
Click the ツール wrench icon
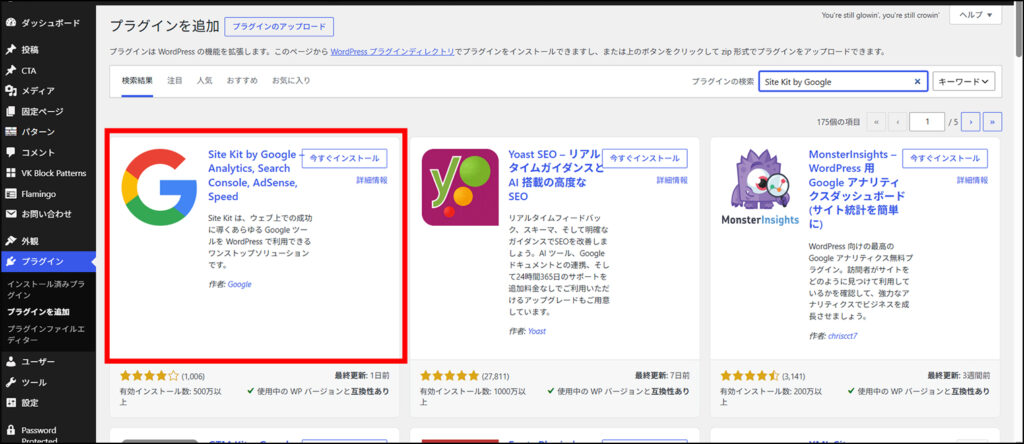[x=10, y=382]
